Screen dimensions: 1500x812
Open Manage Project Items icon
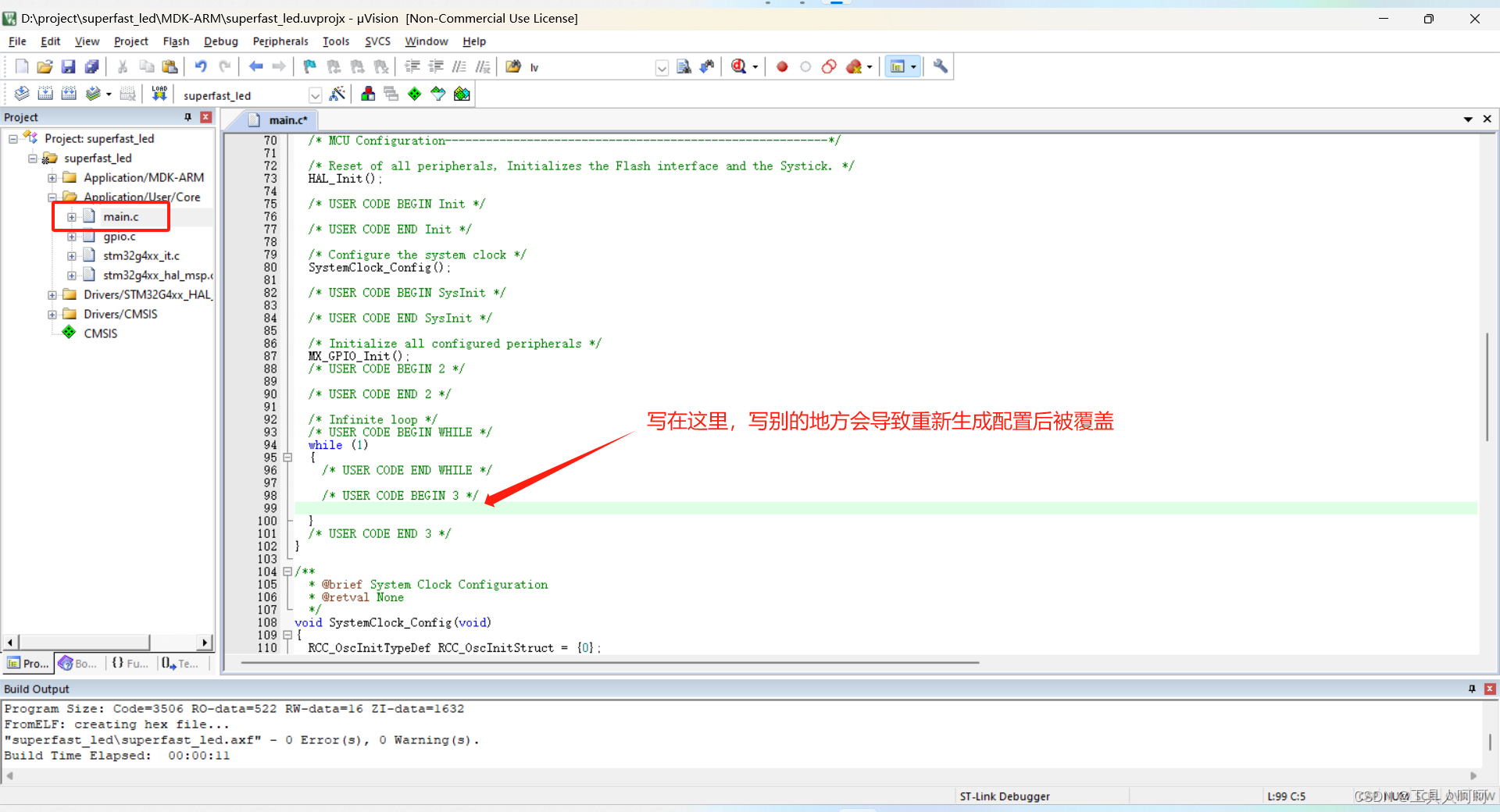tap(368, 94)
